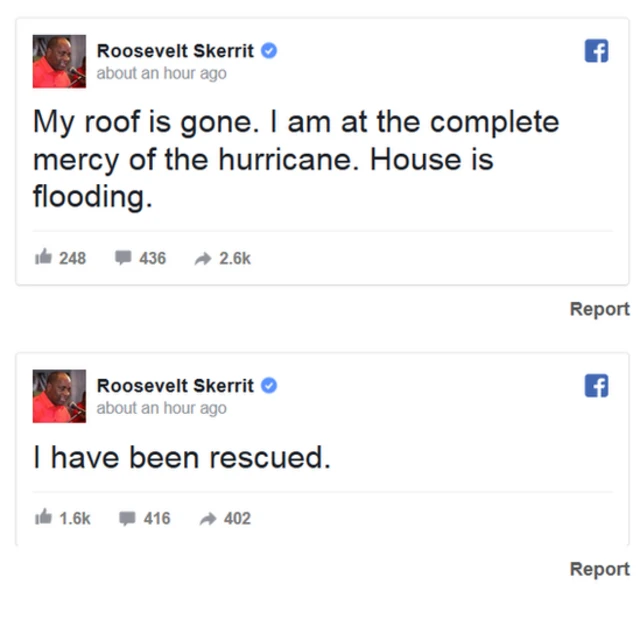This screenshot has height=640, width=640.
Task: Click the timestamp on the rescued post
Action: pos(161,408)
